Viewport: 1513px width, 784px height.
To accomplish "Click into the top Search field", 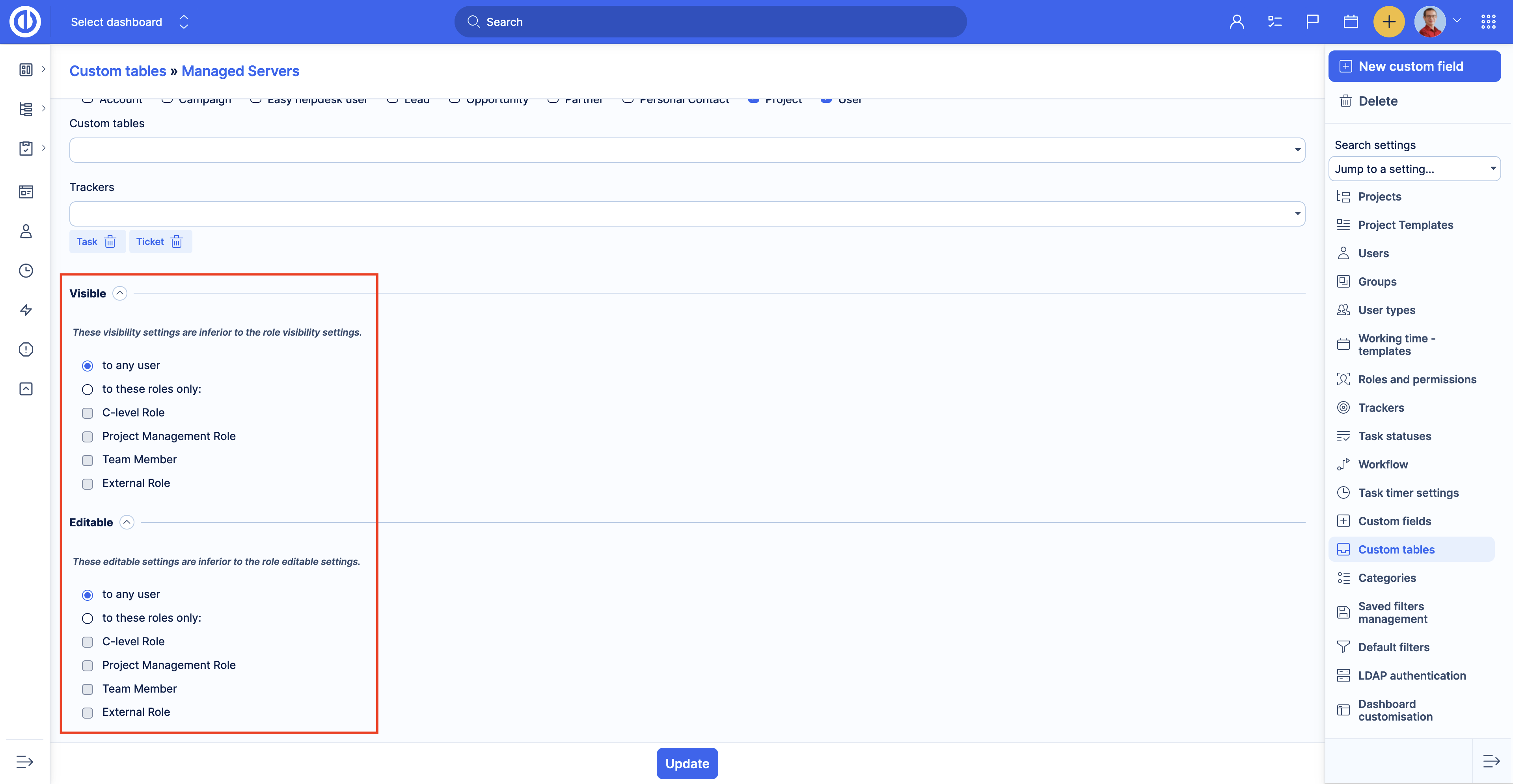I will tap(710, 22).
